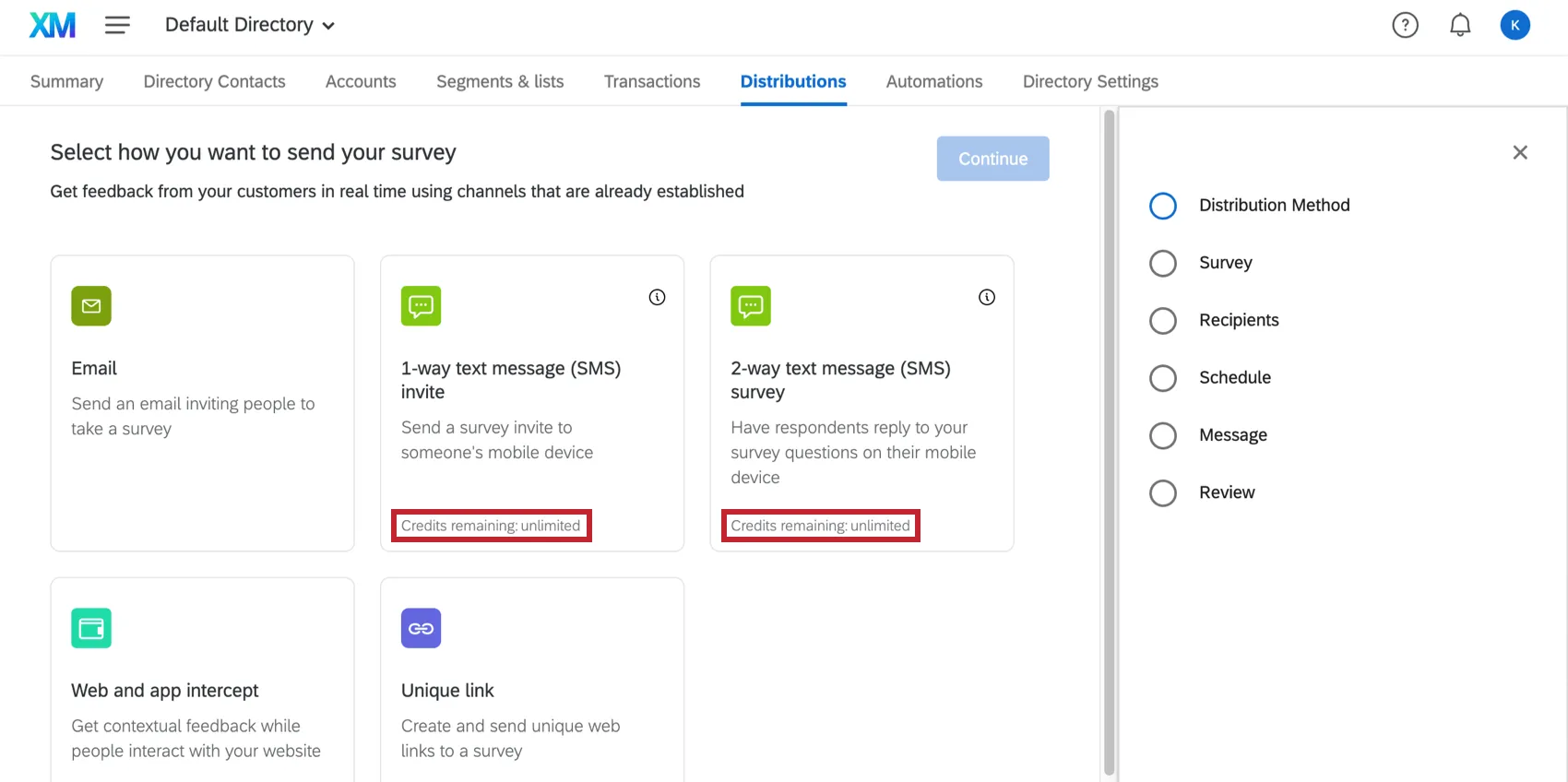Open the Segments & lists tab

point(500,81)
